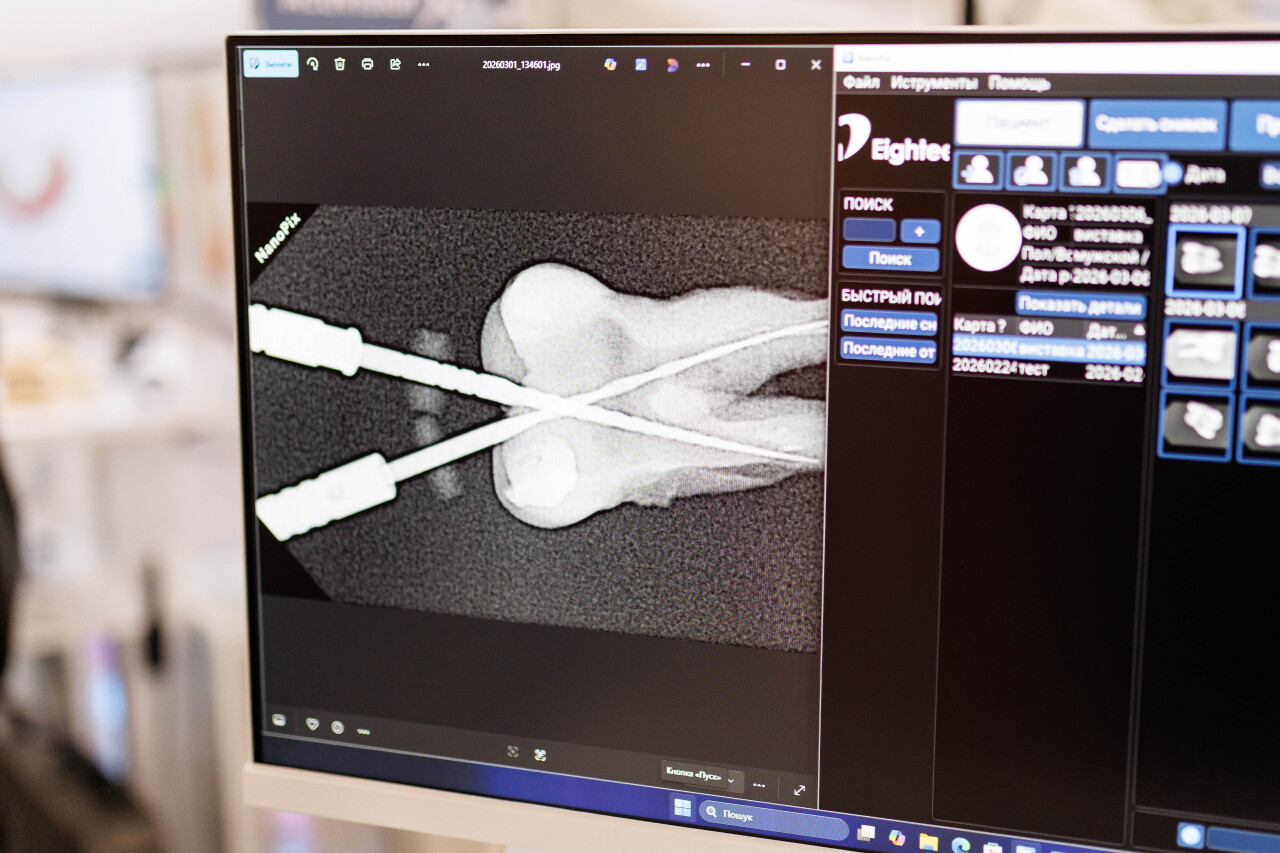Expand viewer to full screen arrows
Viewport: 1280px width, 853px height.
tap(799, 790)
